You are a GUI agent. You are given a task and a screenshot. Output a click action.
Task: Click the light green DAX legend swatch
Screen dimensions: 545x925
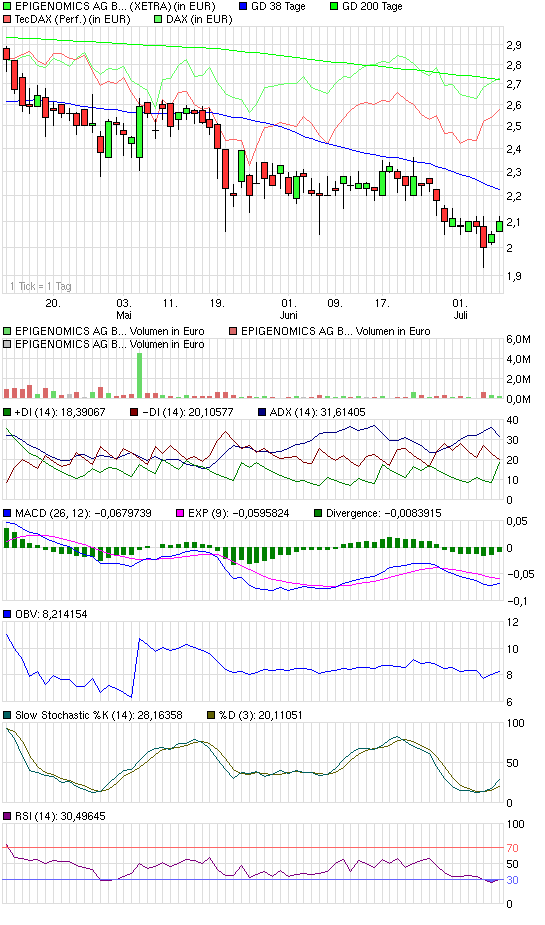[158, 19]
